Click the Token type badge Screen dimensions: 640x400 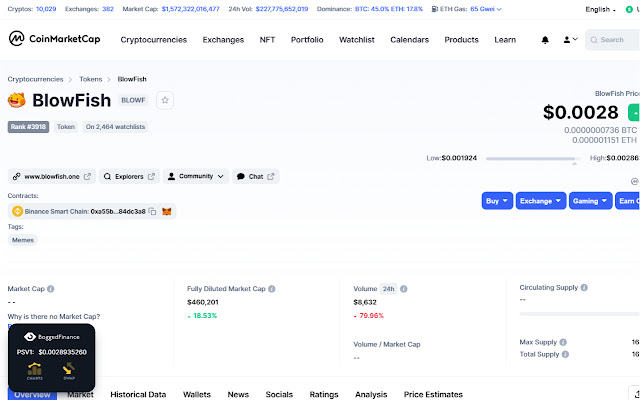66,127
